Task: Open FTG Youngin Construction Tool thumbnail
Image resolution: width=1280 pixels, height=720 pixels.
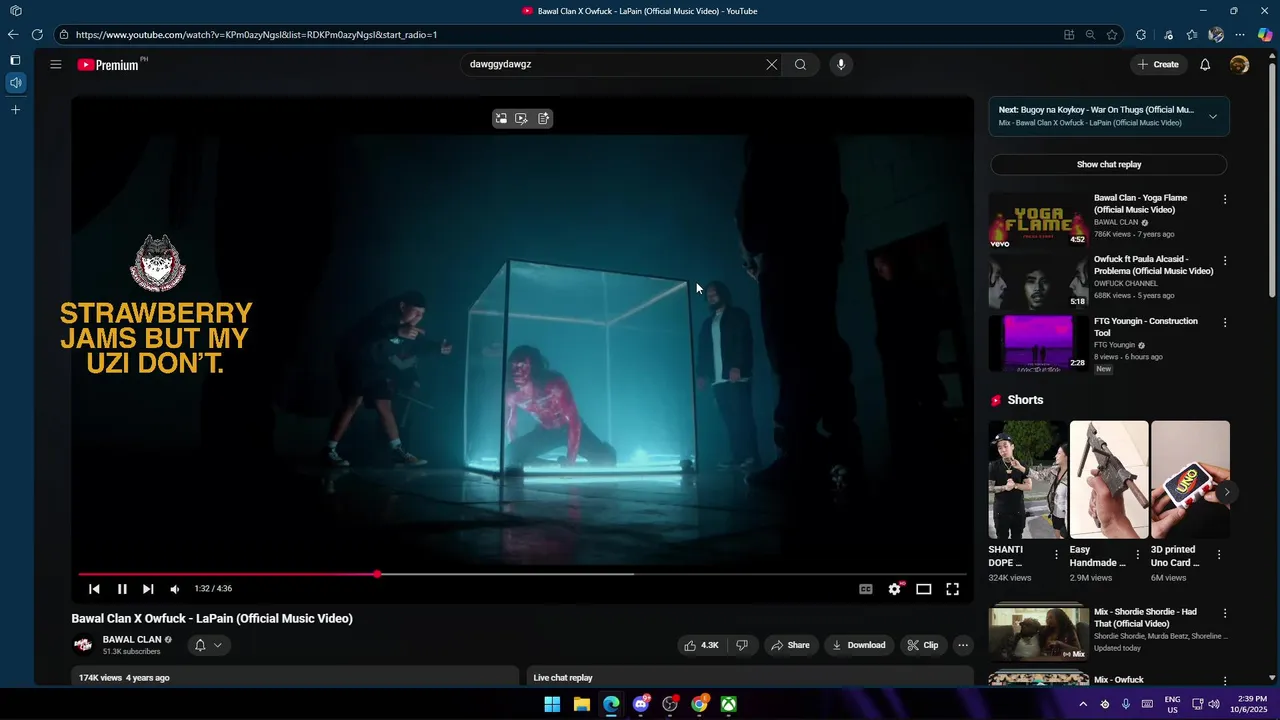Action: coord(1038,343)
